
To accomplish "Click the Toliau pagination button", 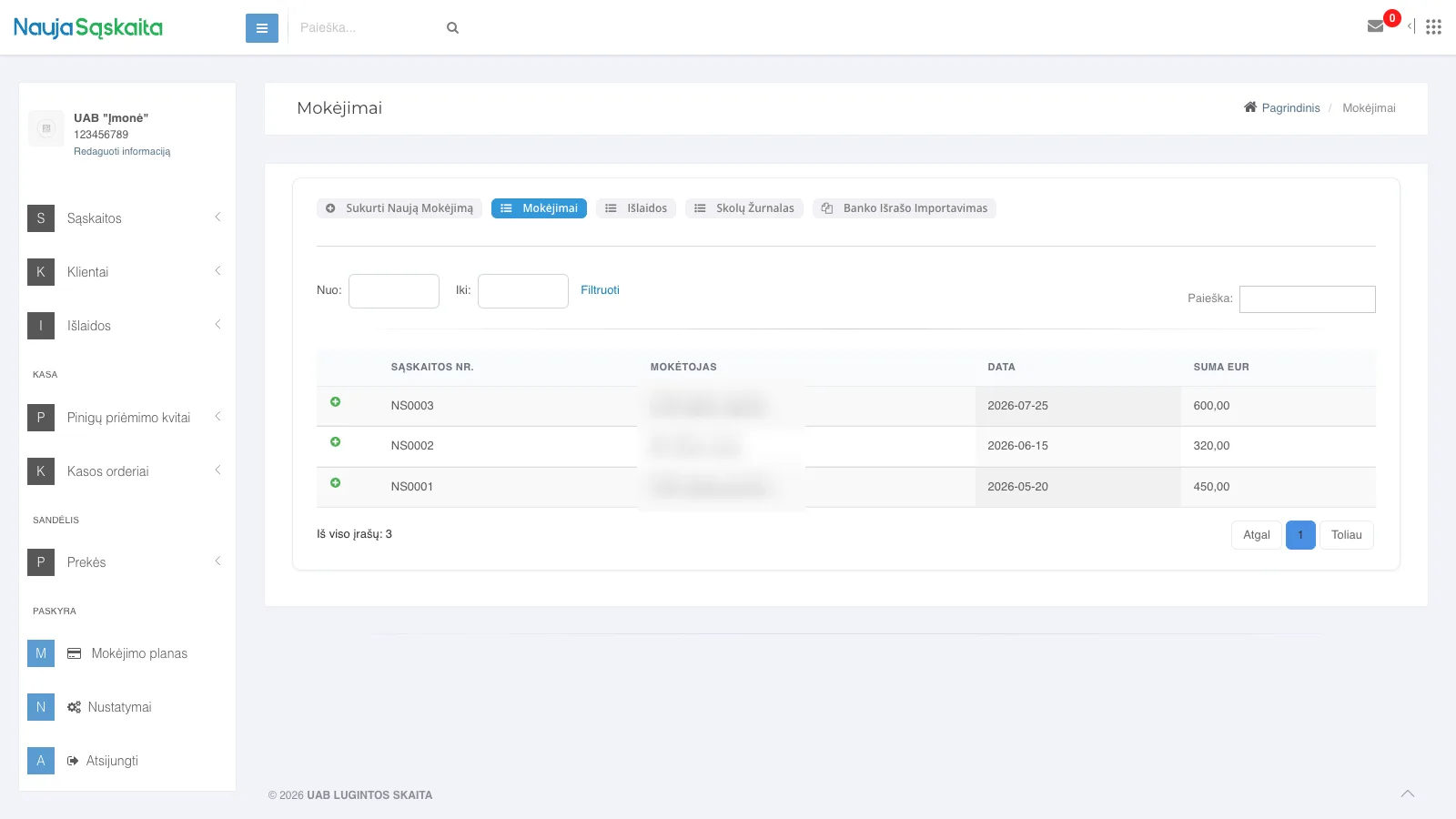I will (x=1347, y=535).
